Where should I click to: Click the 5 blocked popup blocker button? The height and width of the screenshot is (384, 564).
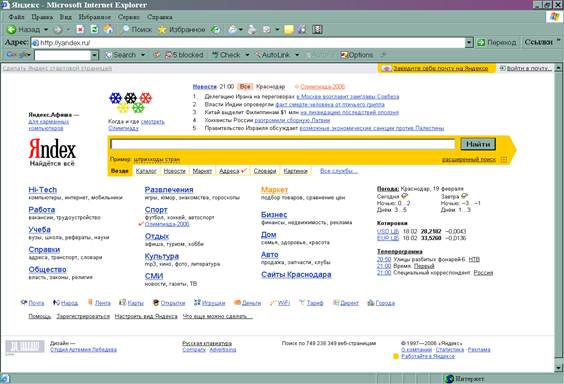[184, 55]
